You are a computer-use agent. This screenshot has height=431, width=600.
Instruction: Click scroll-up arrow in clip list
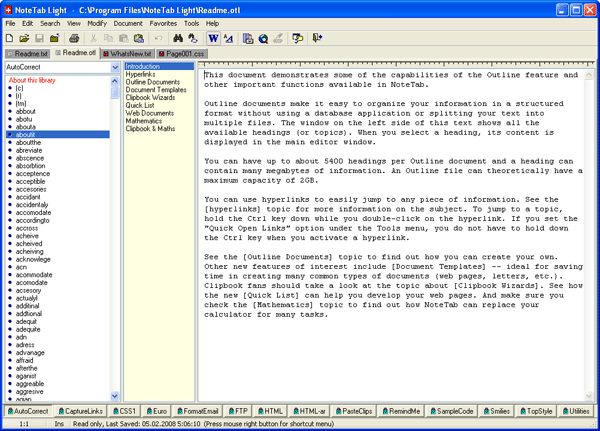(114, 81)
